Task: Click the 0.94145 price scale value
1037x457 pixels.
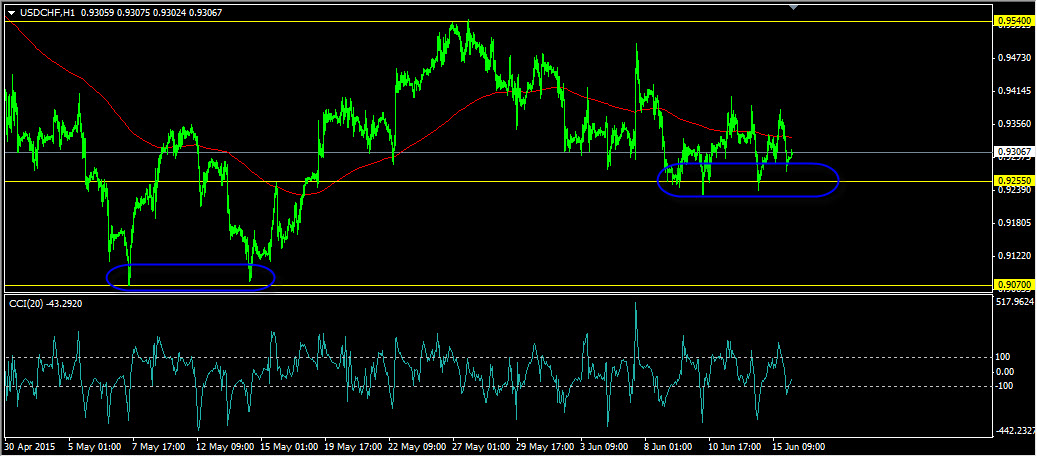Action: tap(1013, 91)
